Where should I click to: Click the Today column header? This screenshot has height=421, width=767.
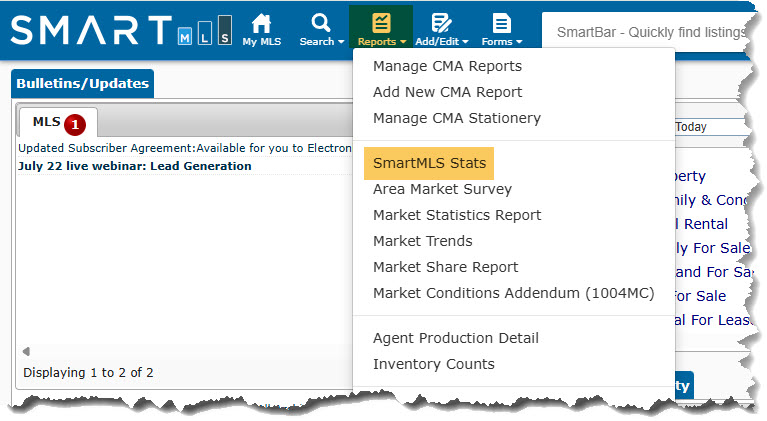[x=691, y=127]
